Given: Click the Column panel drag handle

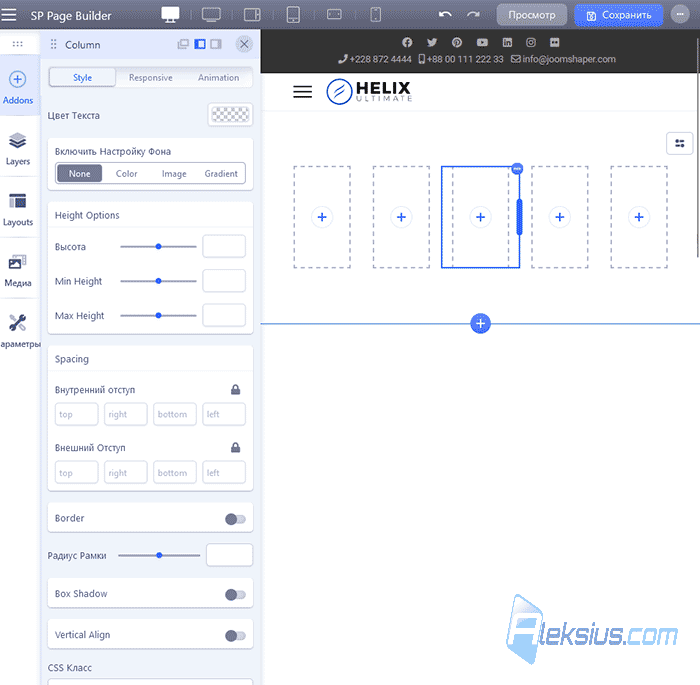Looking at the screenshot, I should point(53,44).
